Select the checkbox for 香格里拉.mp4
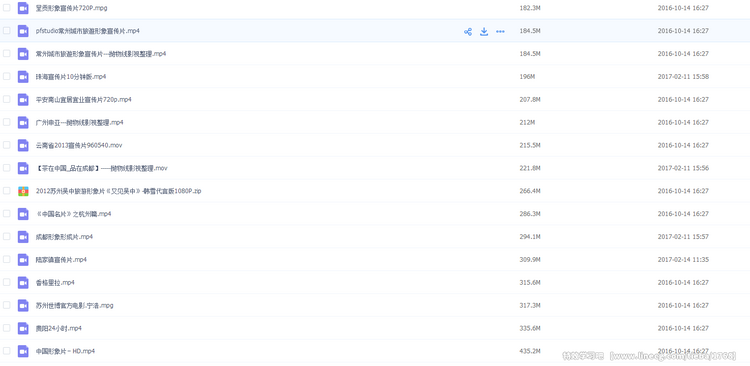This screenshot has width=750, height=366. [7, 282]
